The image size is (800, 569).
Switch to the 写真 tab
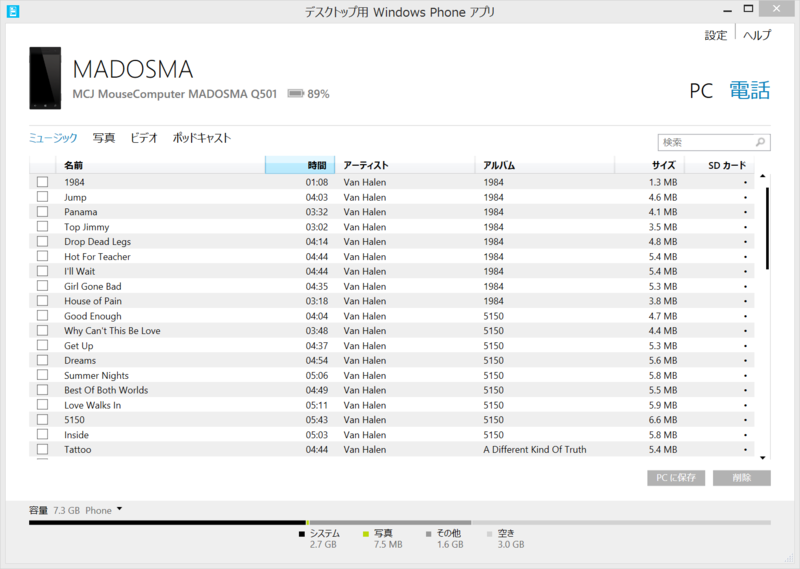coord(104,138)
